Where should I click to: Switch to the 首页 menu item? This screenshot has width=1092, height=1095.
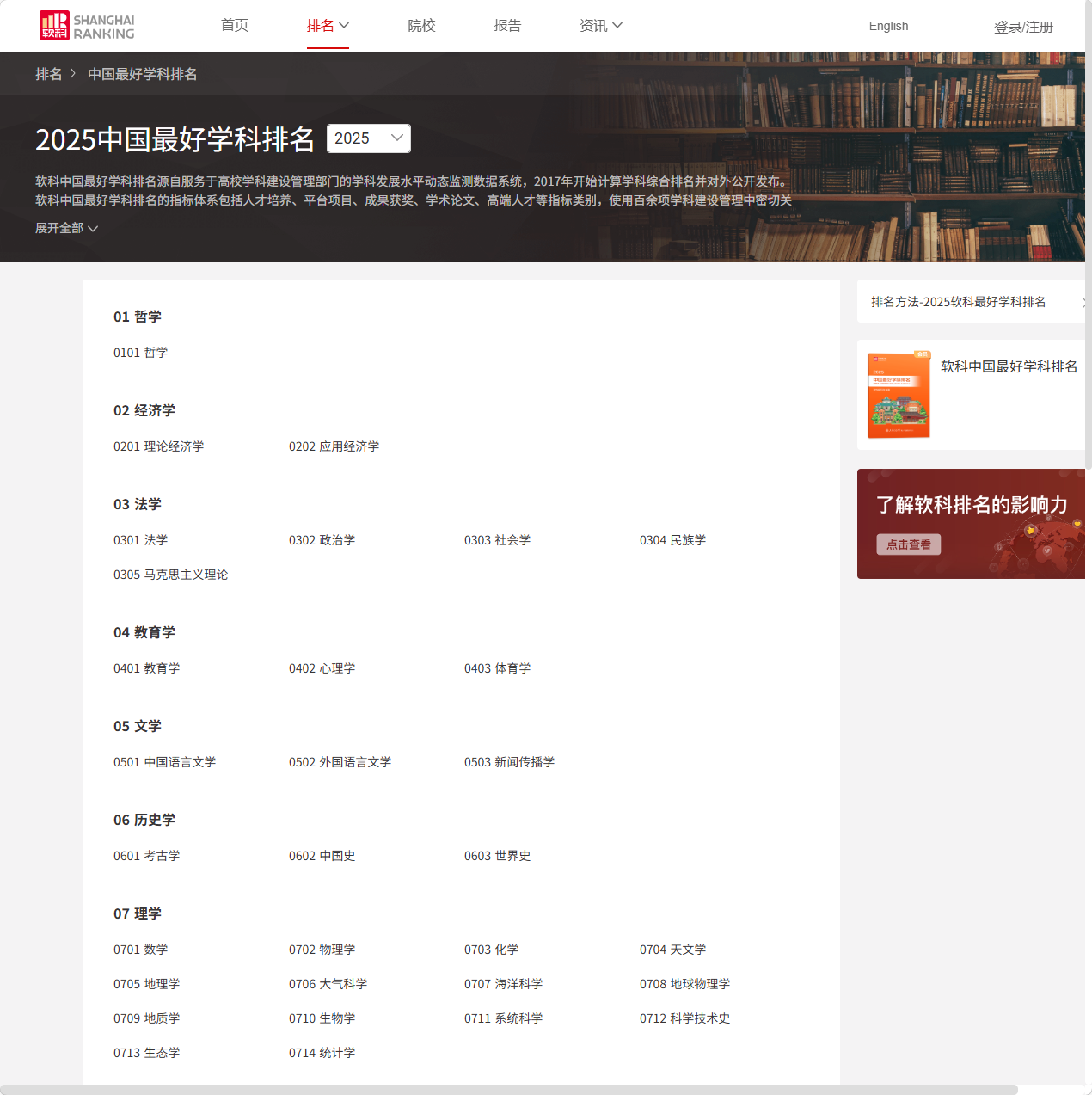pos(234,25)
